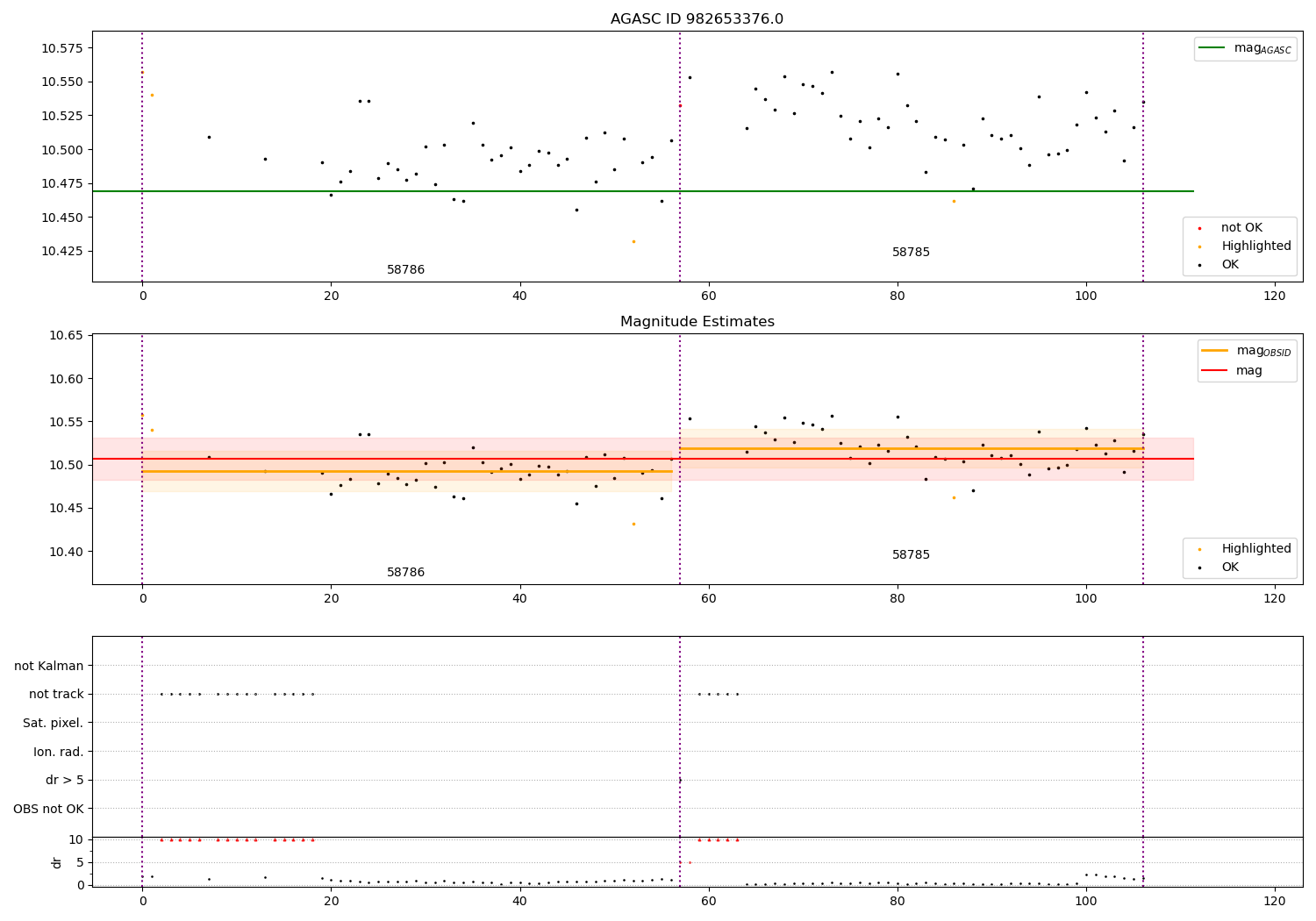Screen dimensions: 1316x921
Task: Click the title AGASC ID 982653376.0
Action: point(697,19)
